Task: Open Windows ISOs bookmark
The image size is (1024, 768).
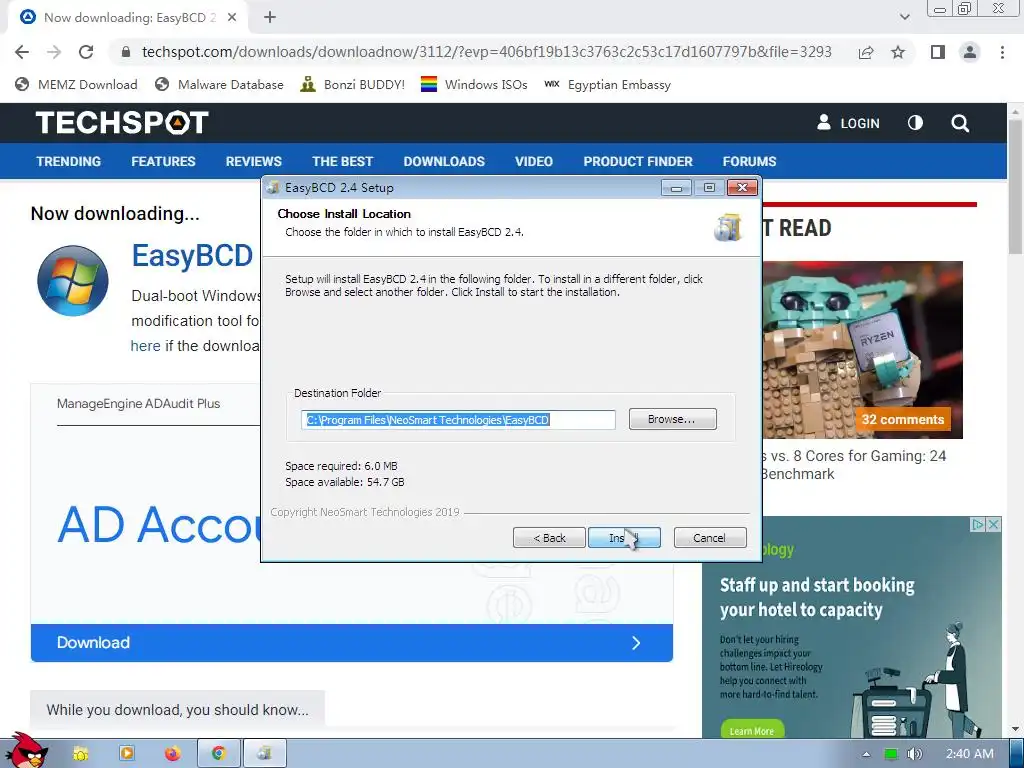Action: [474, 84]
